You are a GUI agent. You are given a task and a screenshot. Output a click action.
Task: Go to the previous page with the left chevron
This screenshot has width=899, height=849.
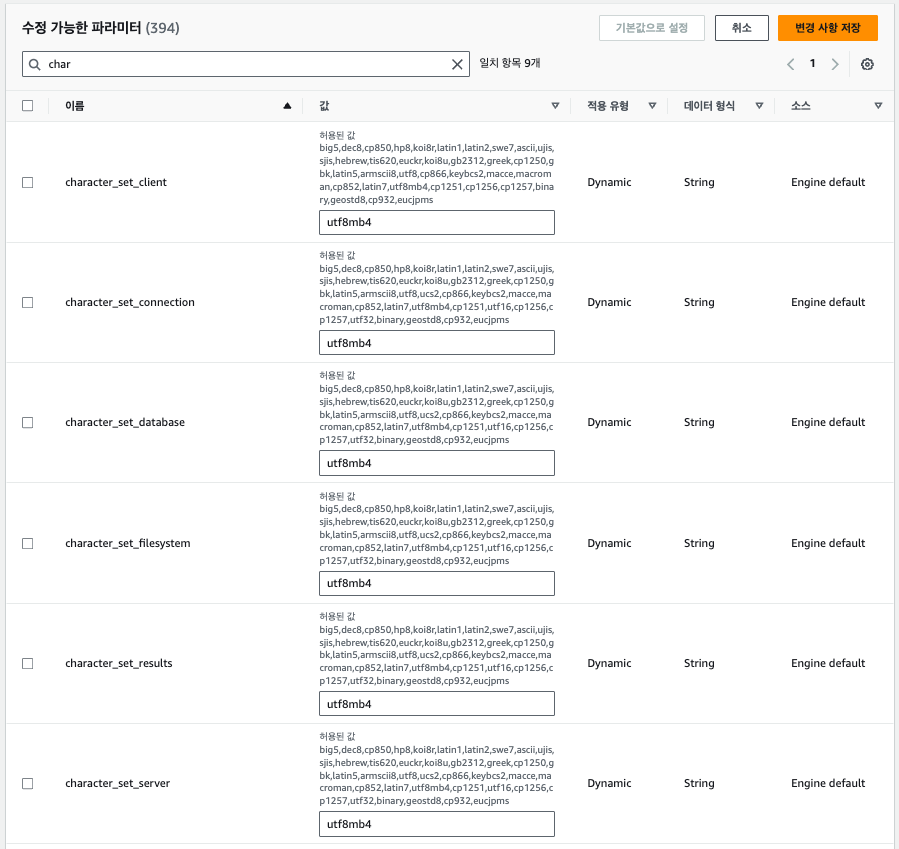[791, 64]
